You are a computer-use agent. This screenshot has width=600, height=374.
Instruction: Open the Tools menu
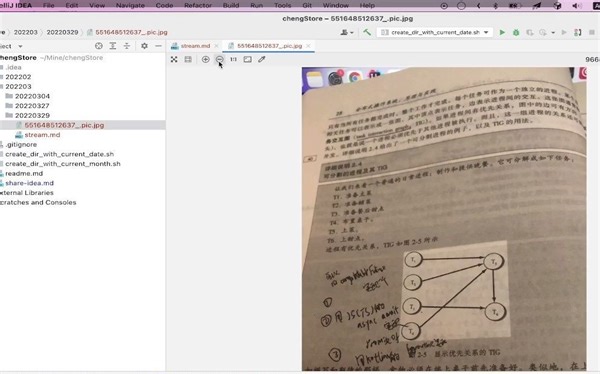coord(282,5)
